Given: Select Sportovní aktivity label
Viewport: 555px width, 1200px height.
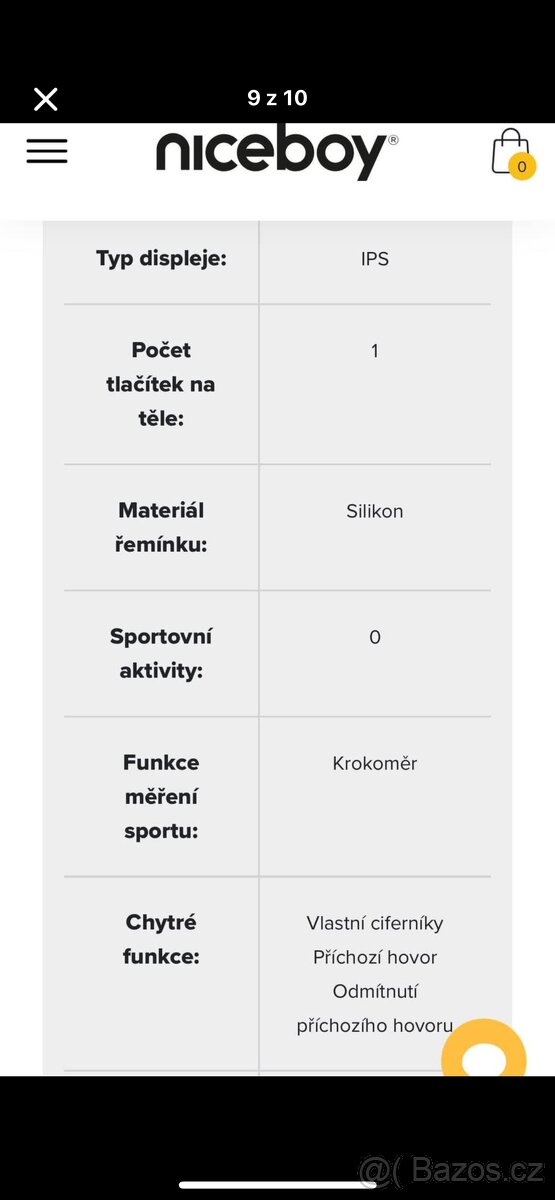Looking at the screenshot, I should click(x=161, y=653).
